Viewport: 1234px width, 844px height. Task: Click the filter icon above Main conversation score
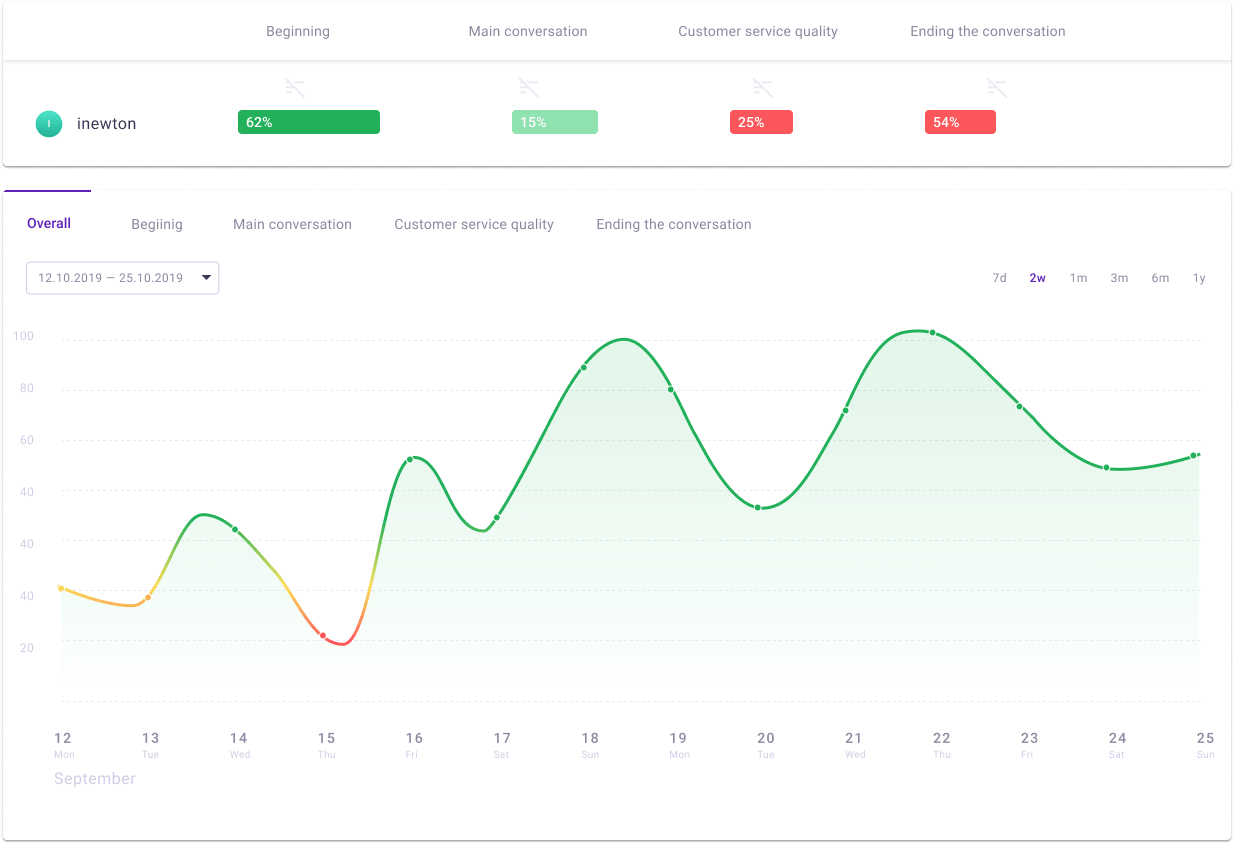pyautogui.click(x=529, y=87)
